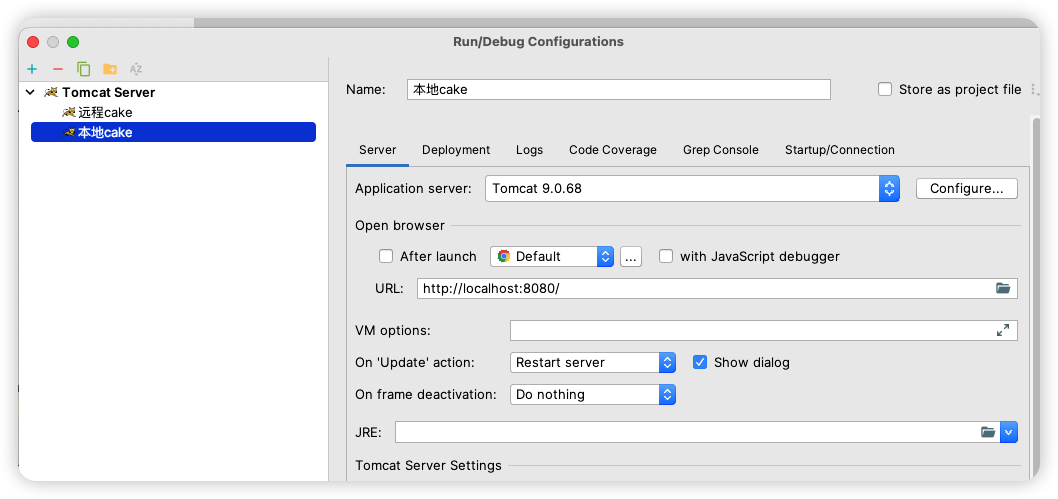Image resolution: width=1058 pixels, height=499 pixels.
Task: Switch to the Grep Console tab
Action: click(721, 150)
